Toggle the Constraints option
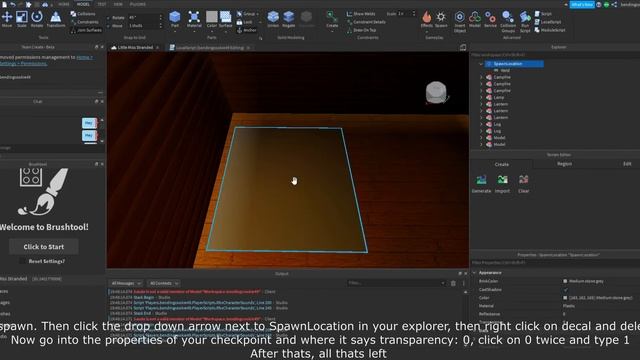The image size is (640, 360). click(x=84, y=22)
